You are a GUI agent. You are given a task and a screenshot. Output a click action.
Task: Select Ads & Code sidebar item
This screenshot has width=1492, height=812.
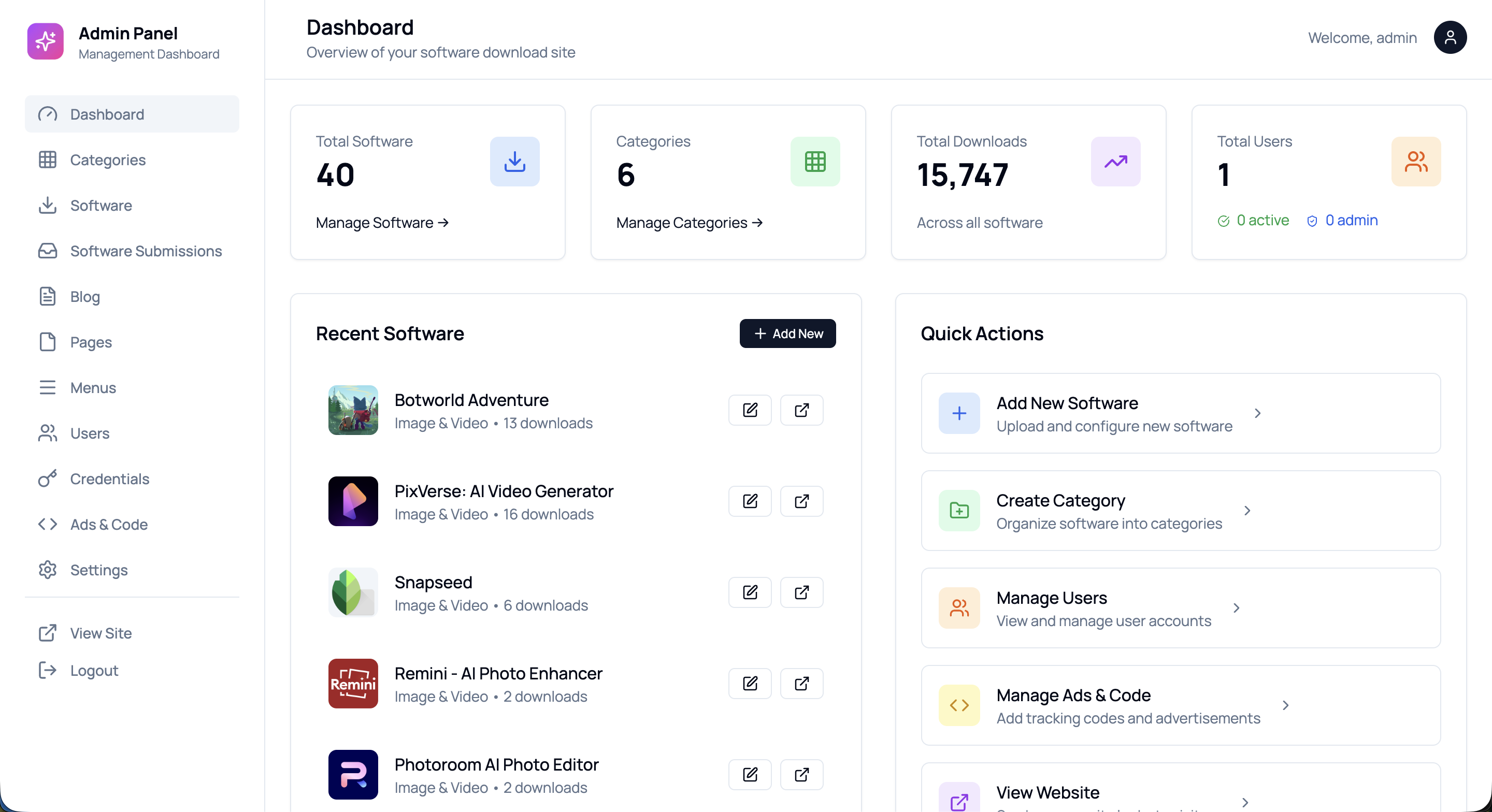tap(109, 524)
